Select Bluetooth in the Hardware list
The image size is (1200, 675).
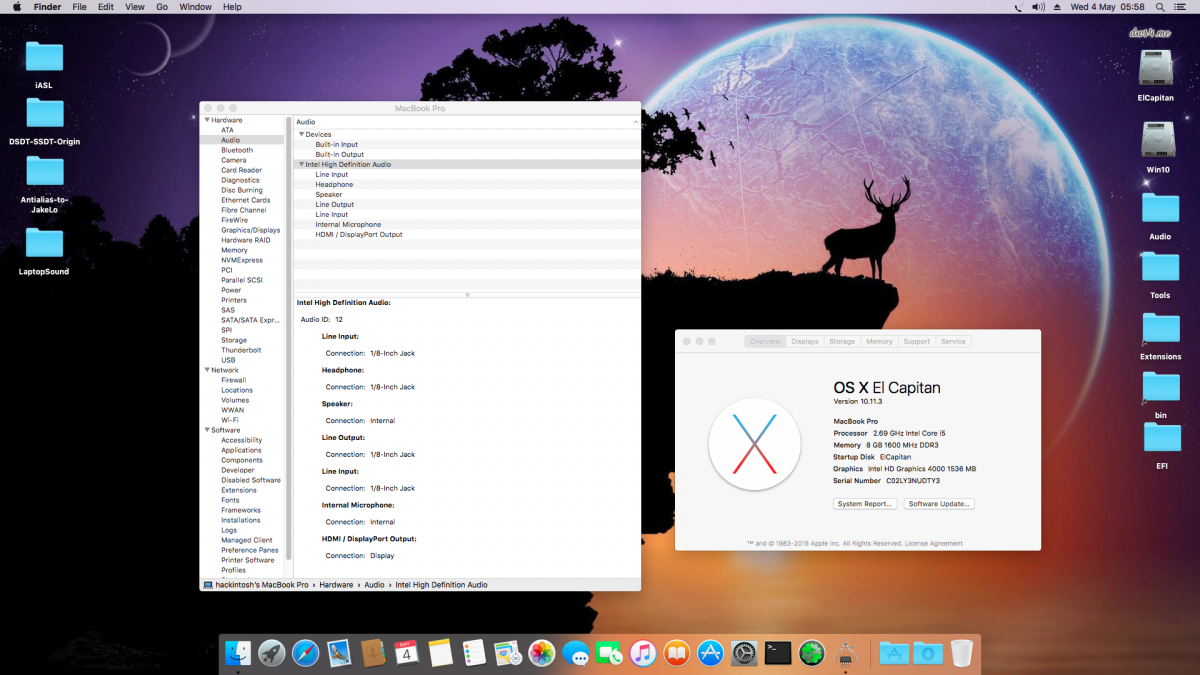click(237, 150)
